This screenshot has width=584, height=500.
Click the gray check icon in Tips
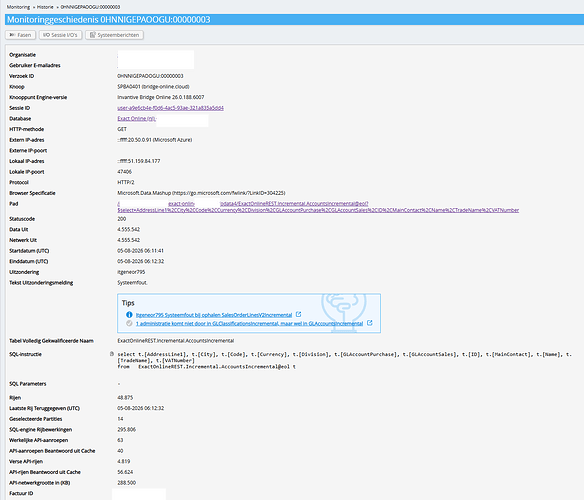pos(129,323)
